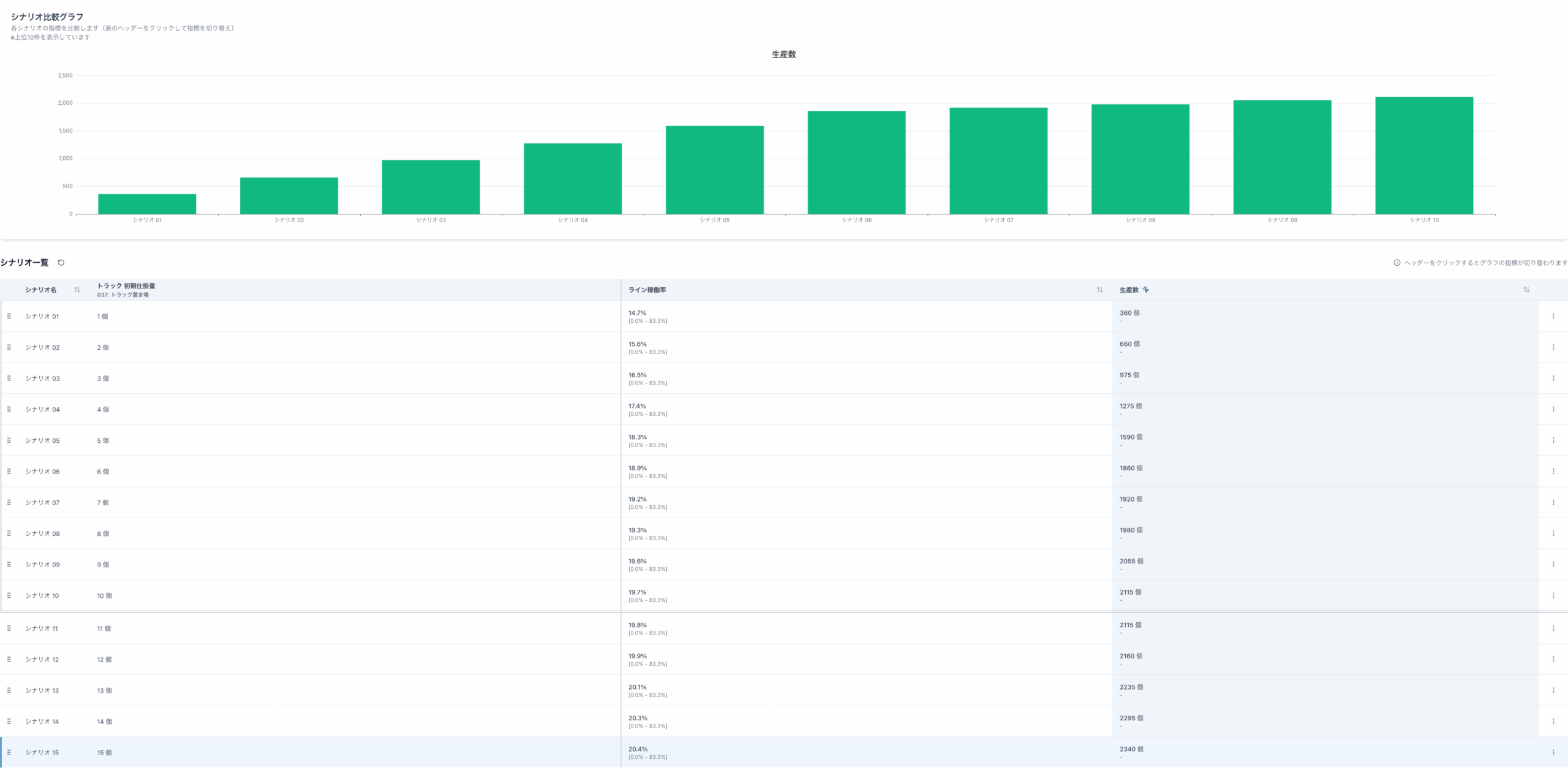1568x768 pixels.
Task: Click the info icon near header hint text
Action: [1397, 263]
